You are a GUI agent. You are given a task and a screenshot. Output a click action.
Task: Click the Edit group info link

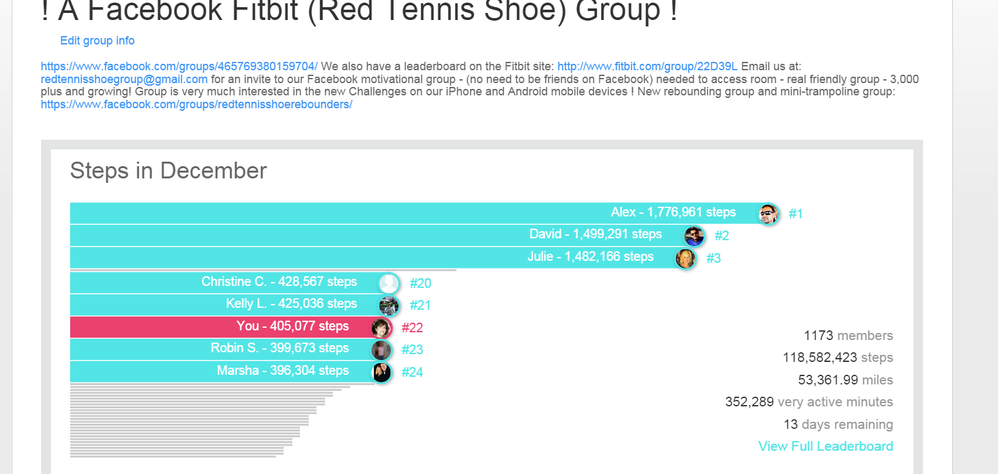[97, 41]
